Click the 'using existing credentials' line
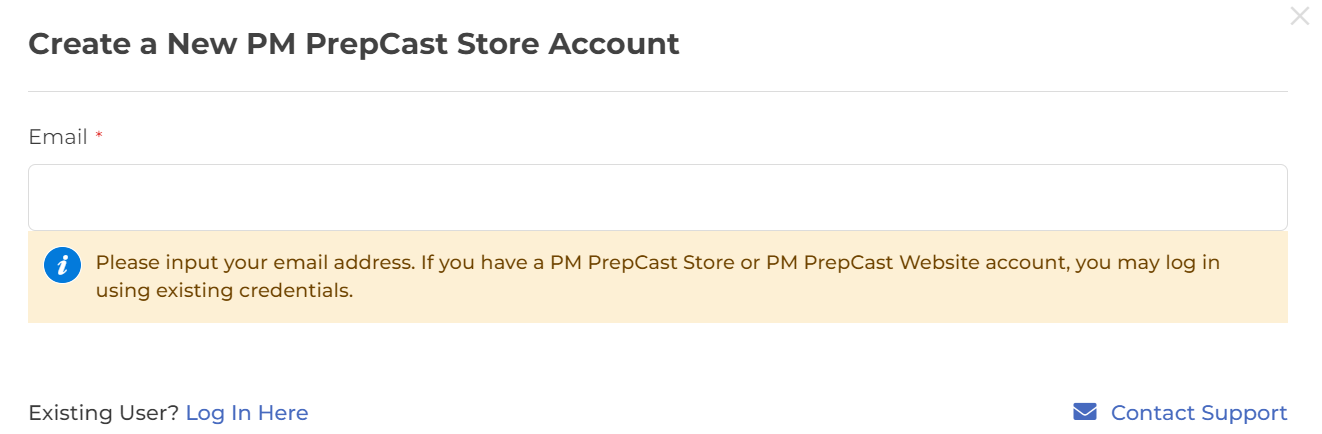 tap(224, 291)
